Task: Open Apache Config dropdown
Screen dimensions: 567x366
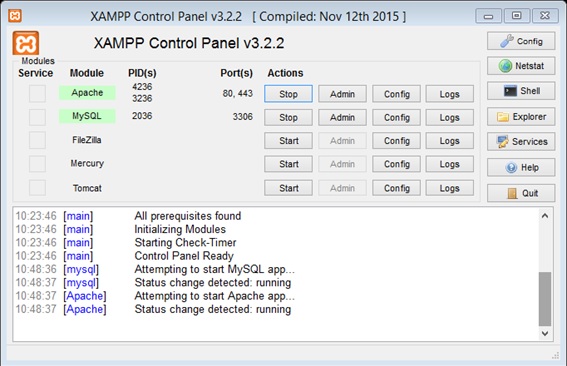Action: click(x=396, y=94)
